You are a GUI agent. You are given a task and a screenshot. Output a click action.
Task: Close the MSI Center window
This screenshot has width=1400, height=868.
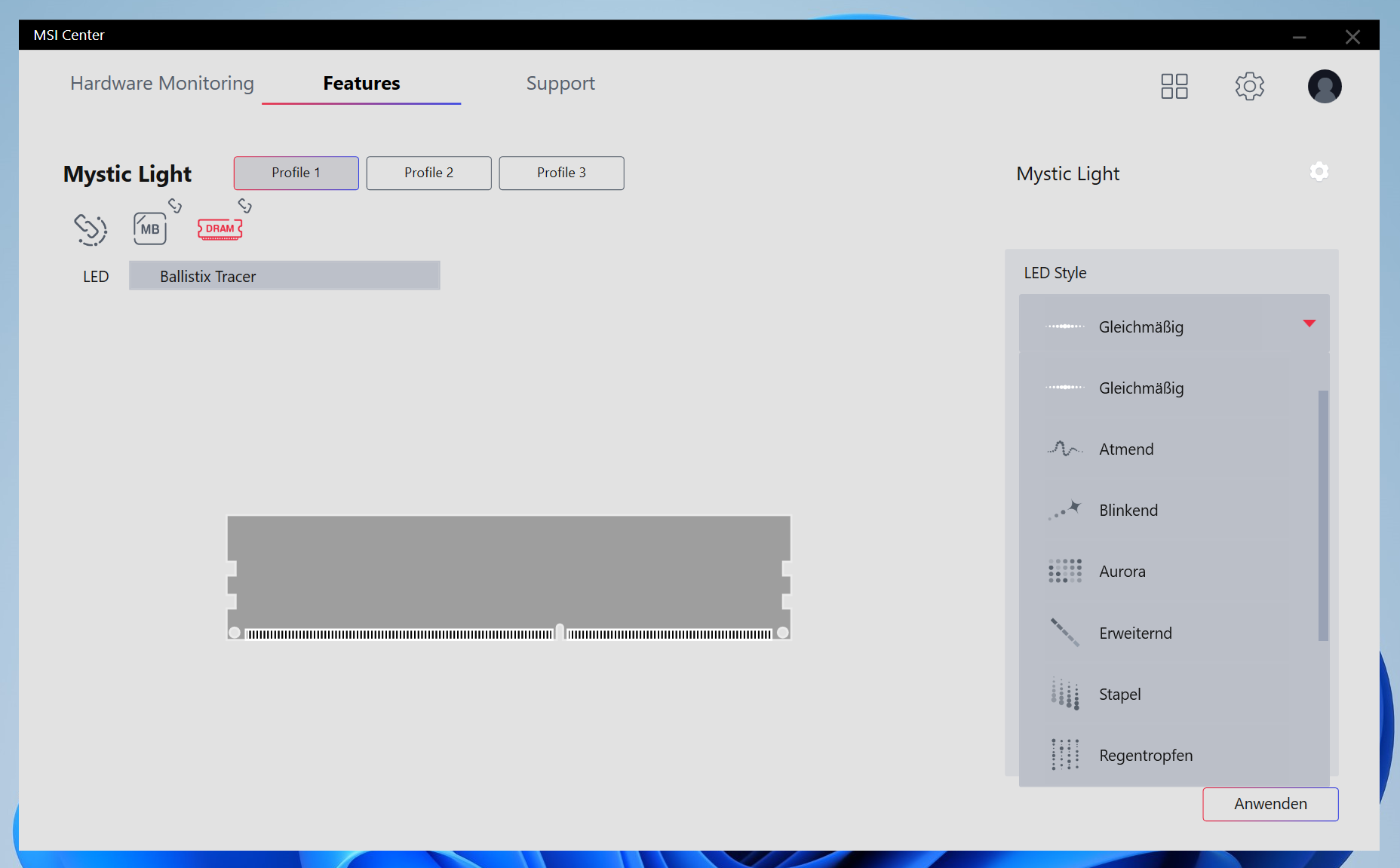click(1352, 36)
